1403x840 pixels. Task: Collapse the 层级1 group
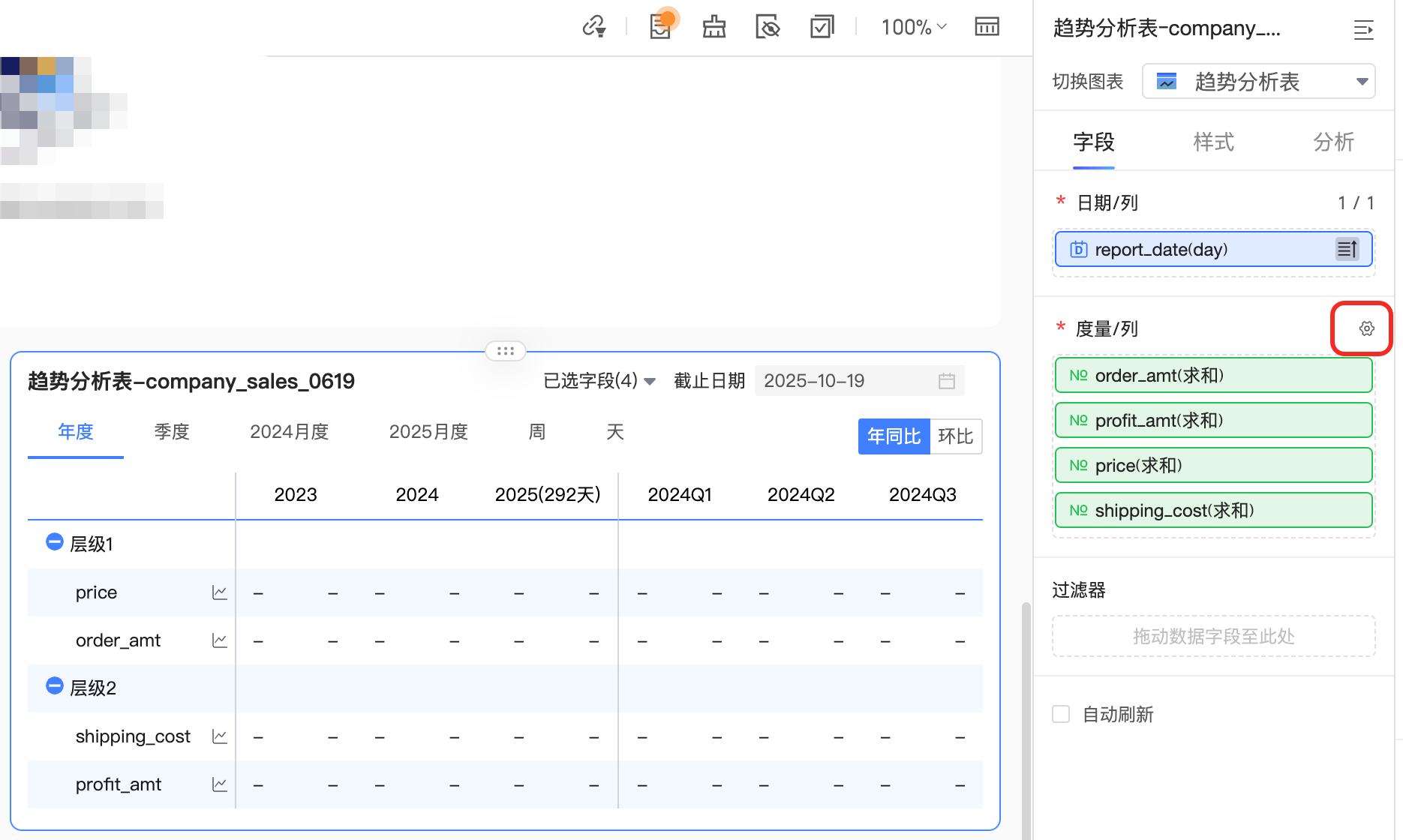coord(54,542)
